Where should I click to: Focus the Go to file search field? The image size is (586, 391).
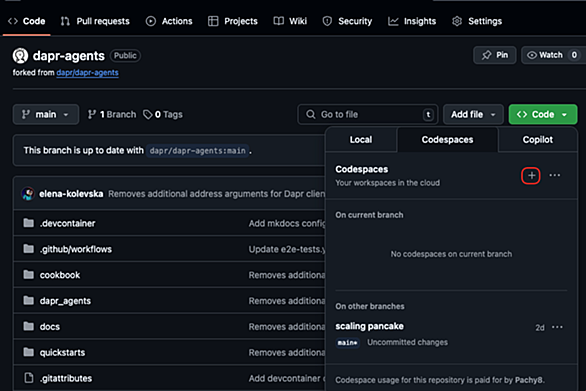368,114
